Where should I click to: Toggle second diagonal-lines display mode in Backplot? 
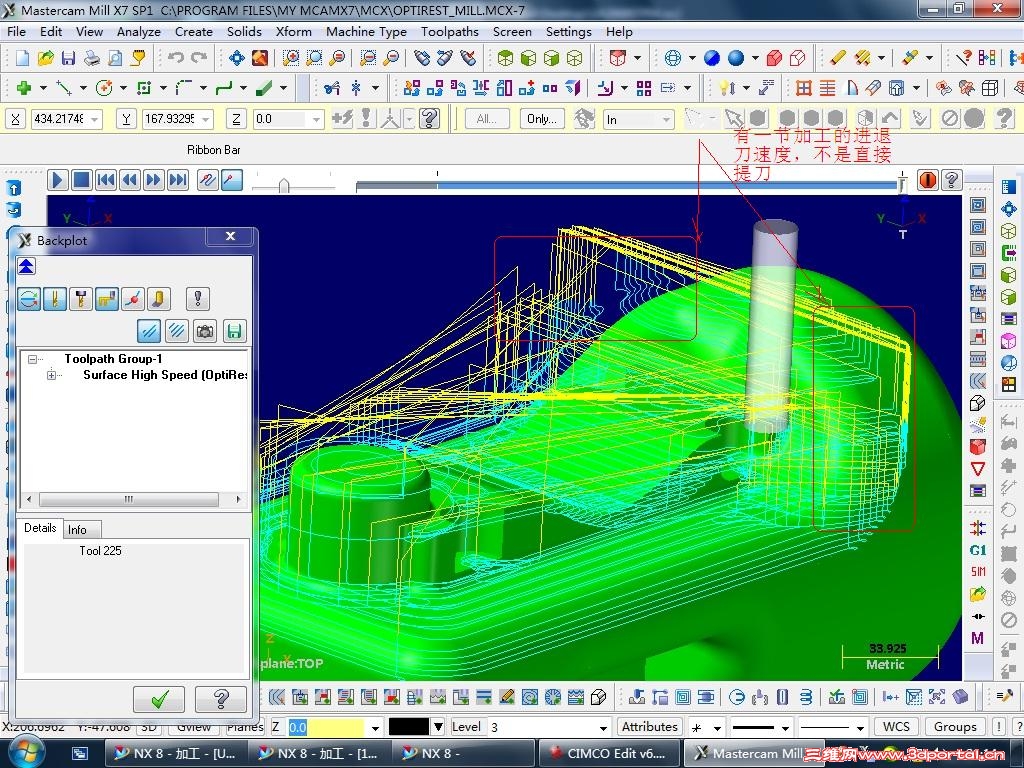point(176,331)
